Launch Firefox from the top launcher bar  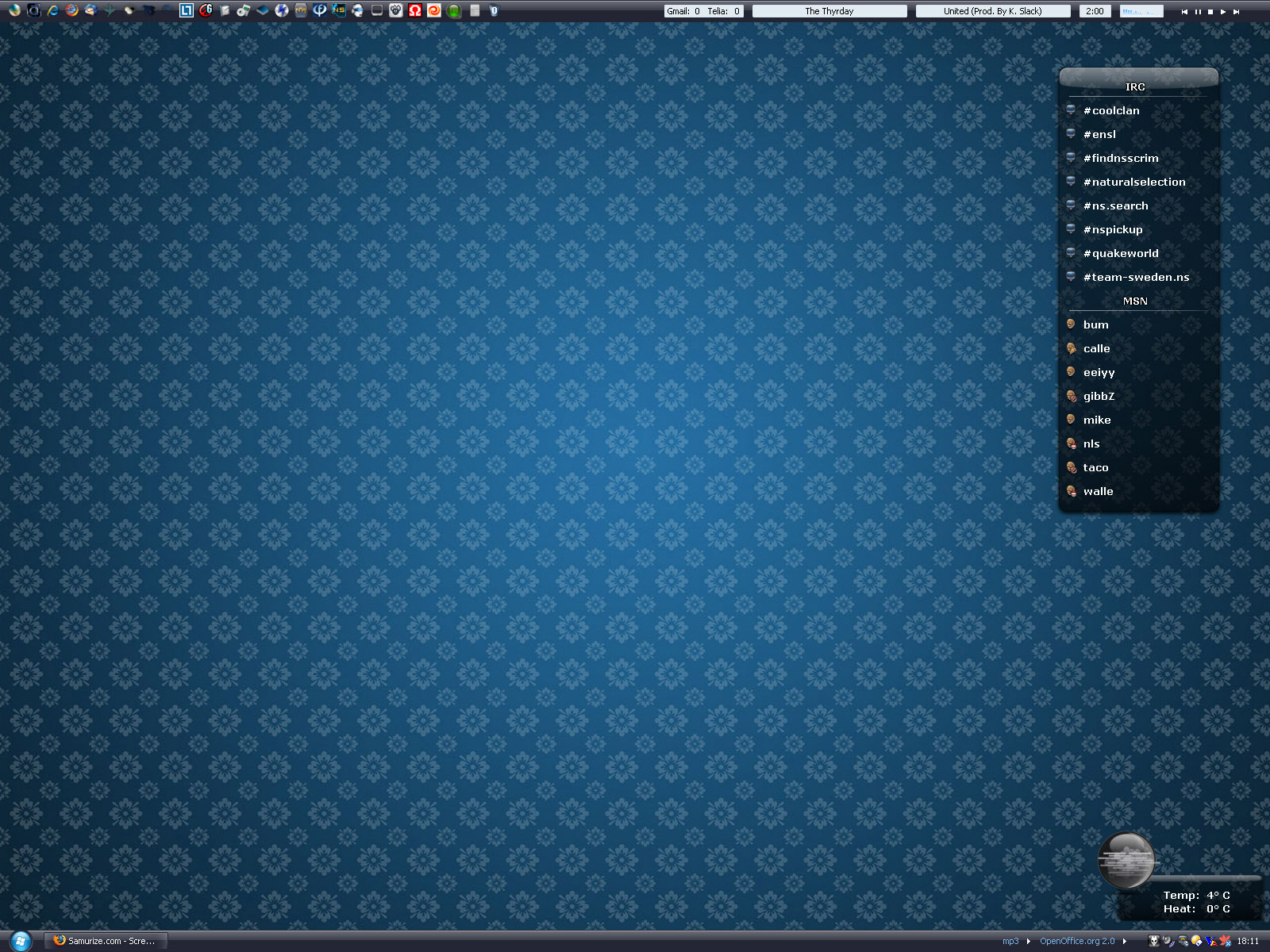pyautogui.click(x=71, y=10)
